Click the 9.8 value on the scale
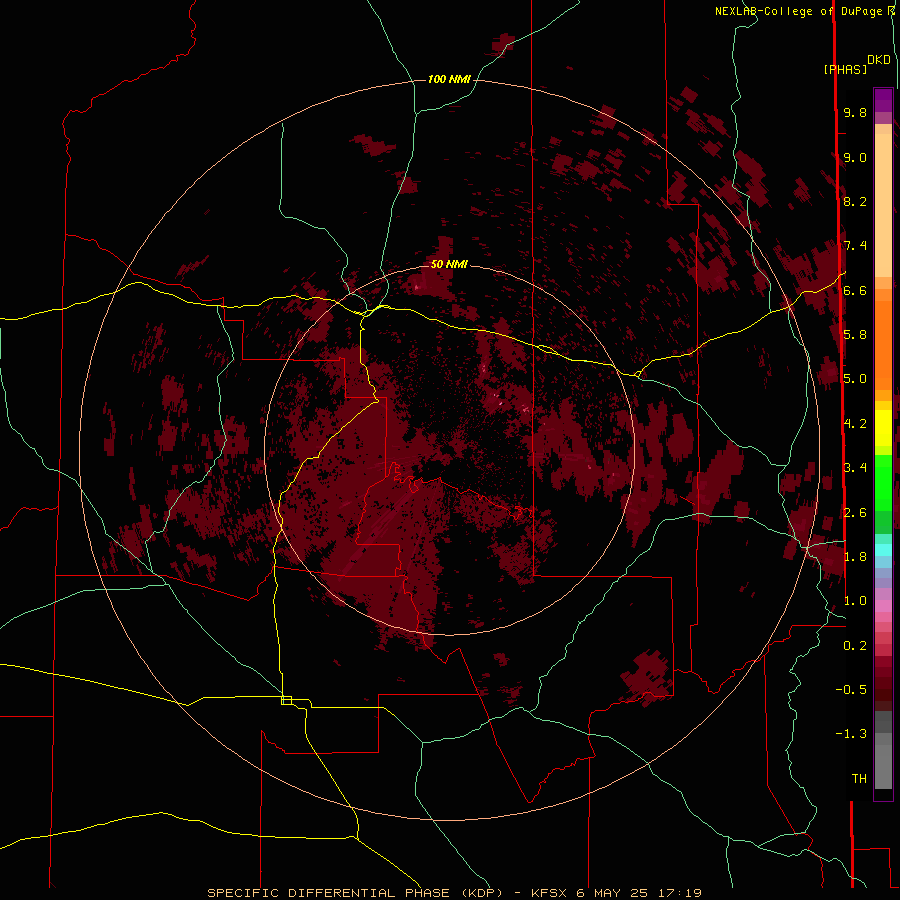Screen dimensions: 900x900 click(x=855, y=112)
